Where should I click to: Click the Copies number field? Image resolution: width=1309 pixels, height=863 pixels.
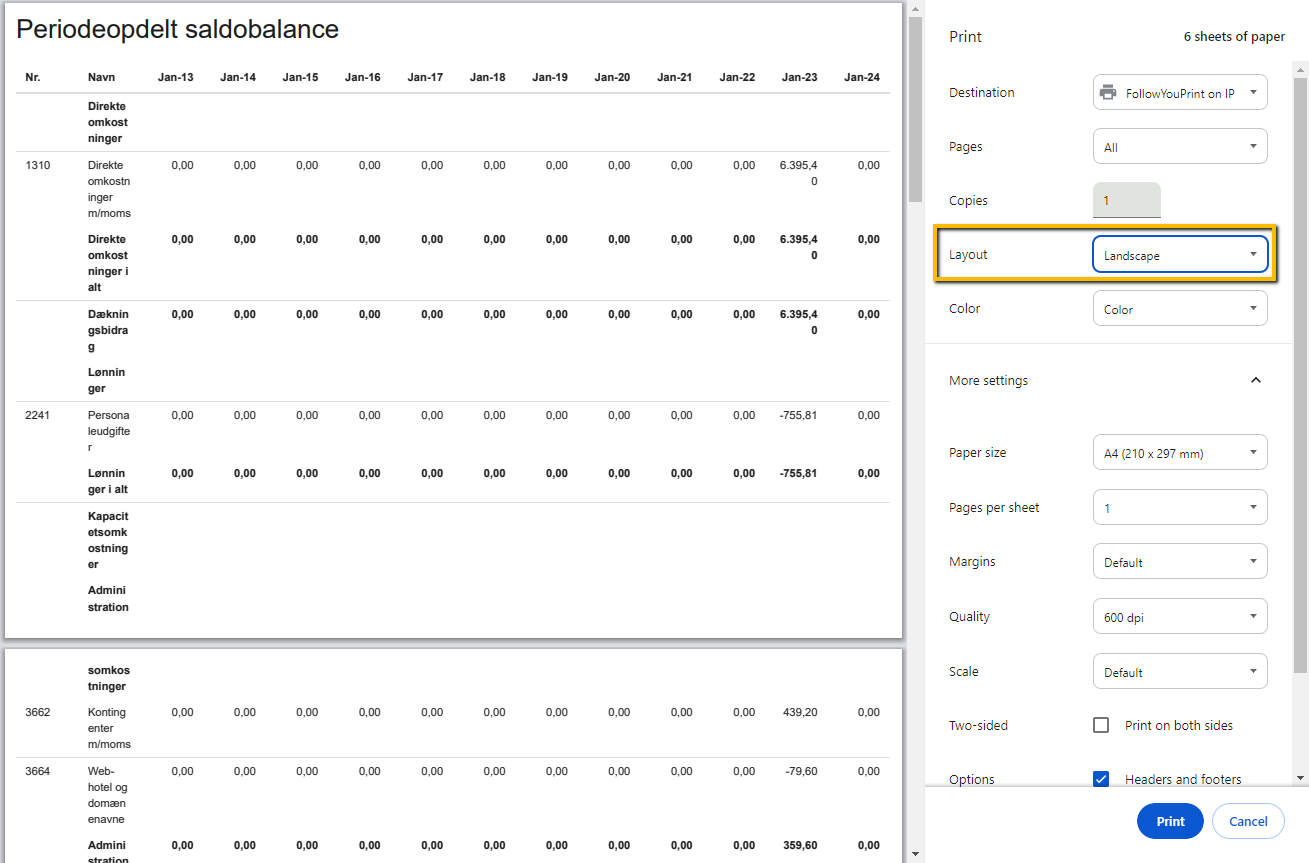coord(1127,200)
